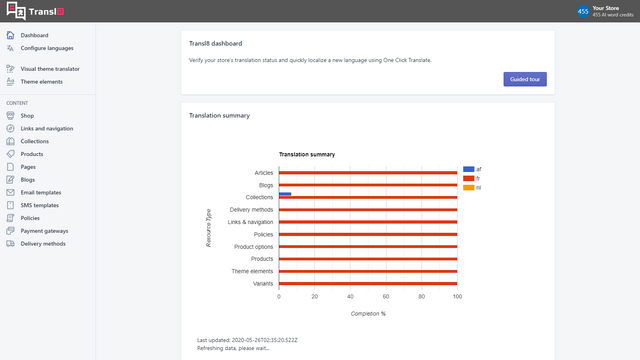Click the Configure languages icon

point(10,48)
